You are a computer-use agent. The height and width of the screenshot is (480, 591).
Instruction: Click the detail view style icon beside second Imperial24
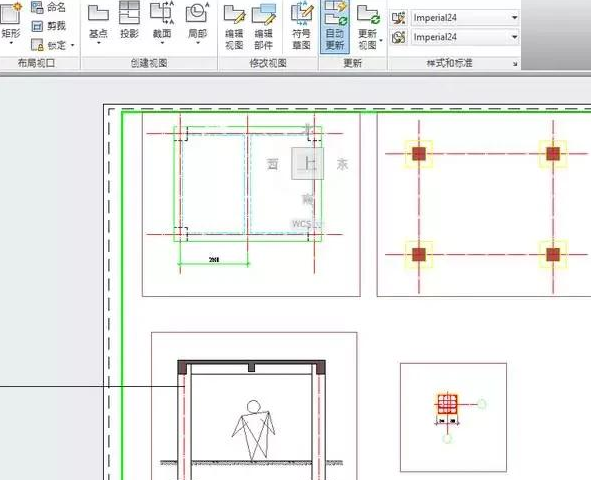398,37
